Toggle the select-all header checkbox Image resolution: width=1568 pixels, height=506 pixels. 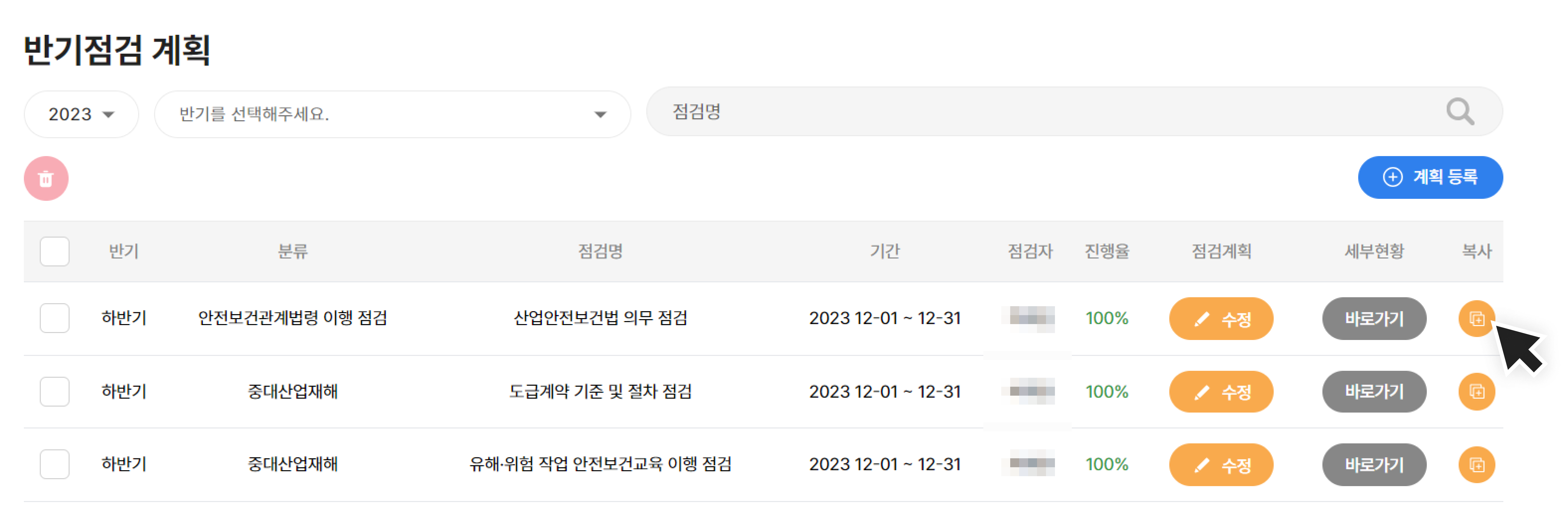55,252
